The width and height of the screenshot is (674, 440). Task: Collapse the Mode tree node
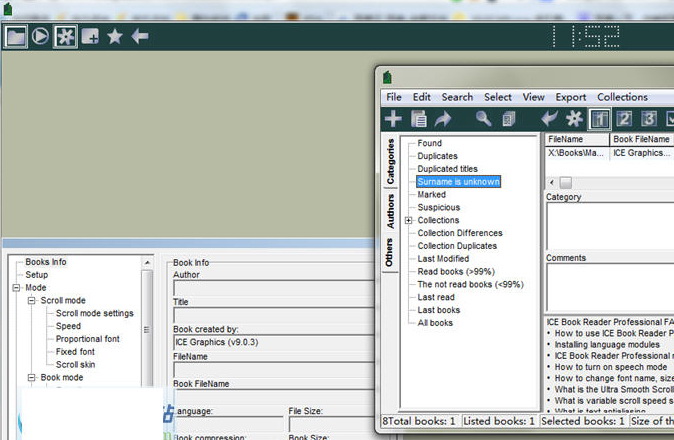click(16, 288)
